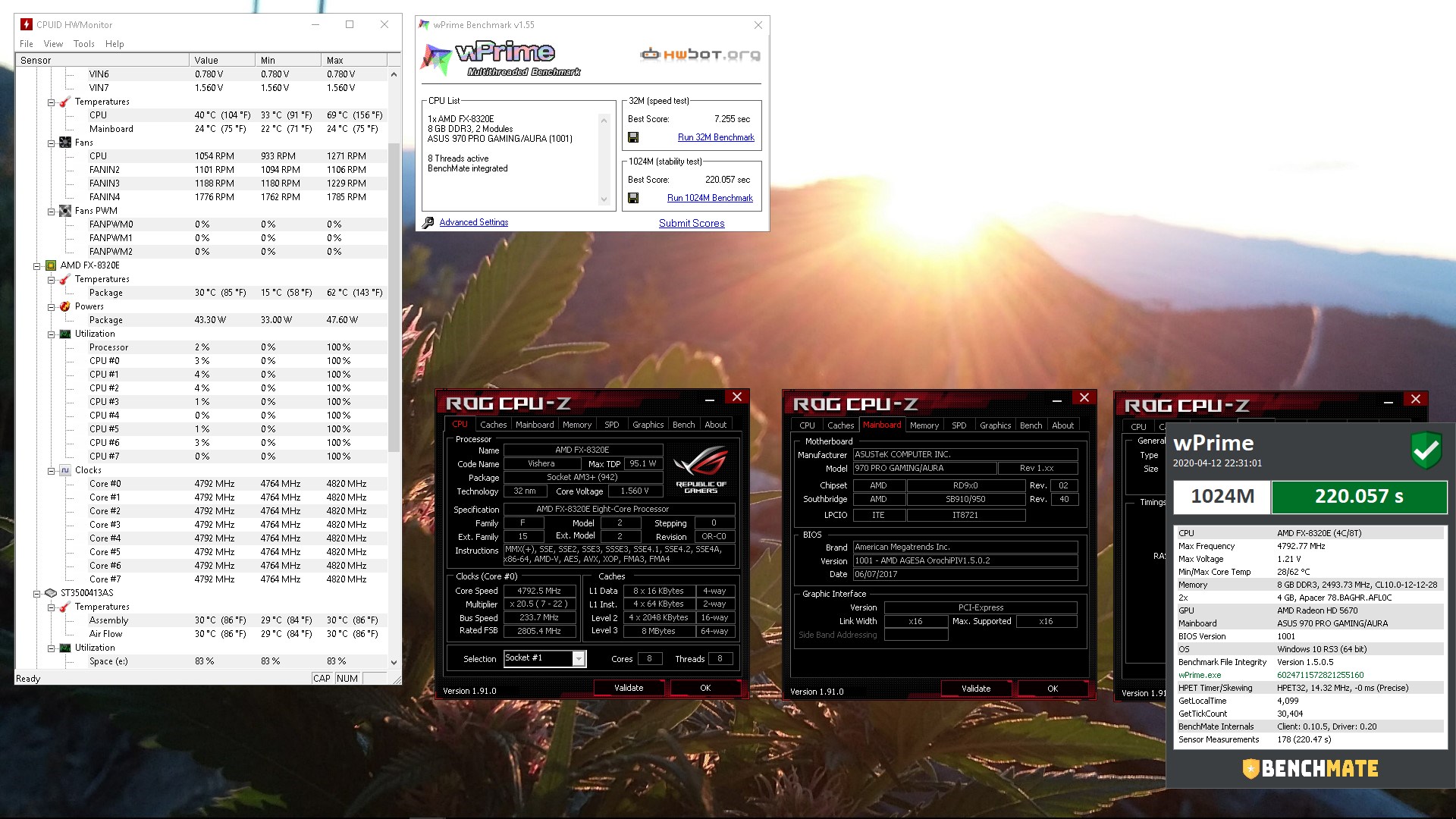Open Advanced Settings link in wPrime
Screen dimensions: 1456x819
474,222
